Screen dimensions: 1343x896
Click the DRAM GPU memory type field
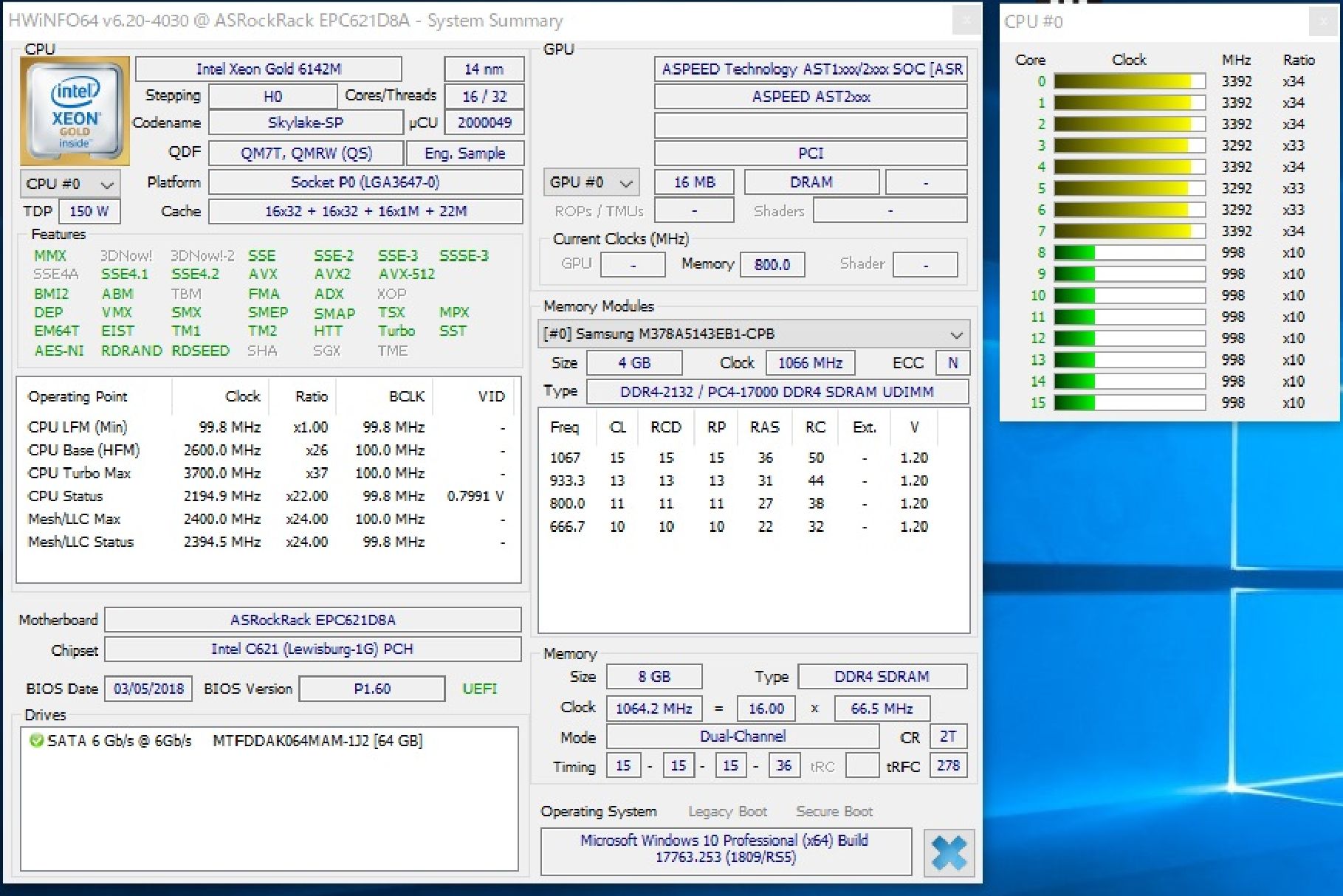(x=811, y=182)
